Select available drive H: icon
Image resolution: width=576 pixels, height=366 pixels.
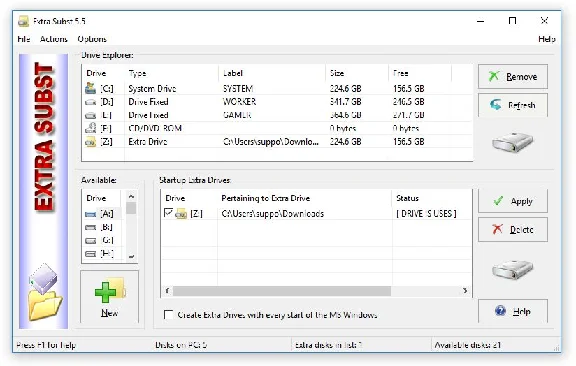tap(90, 254)
